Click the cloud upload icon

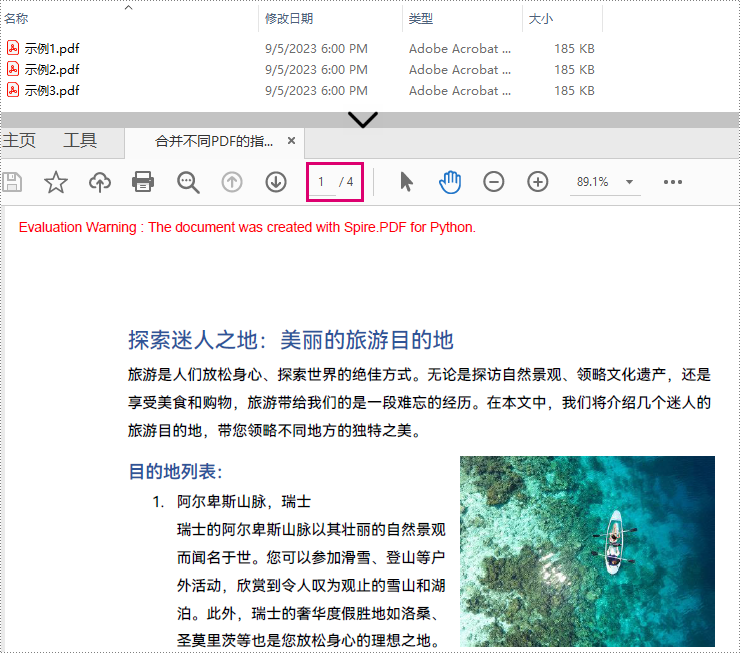click(100, 182)
